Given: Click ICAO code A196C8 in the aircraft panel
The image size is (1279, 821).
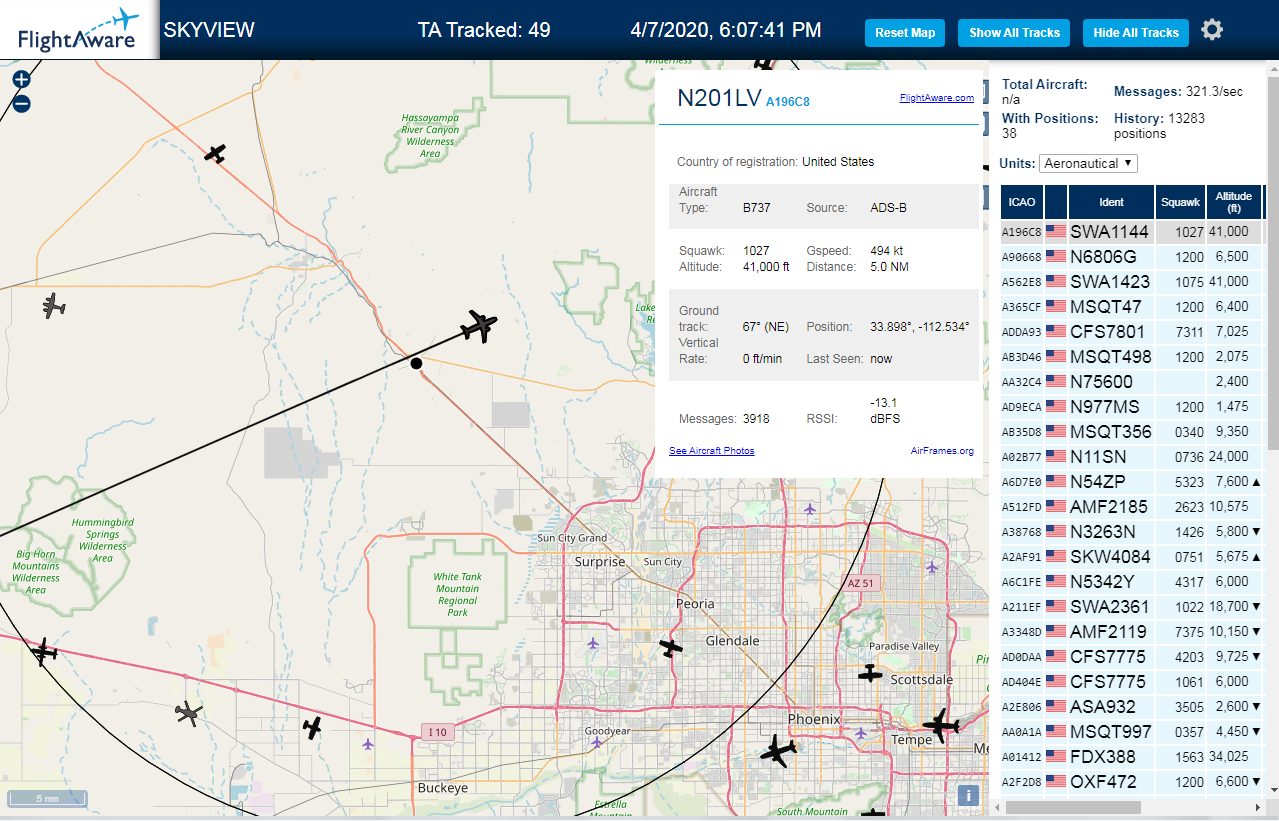Looking at the screenshot, I should [x=788, y=101].
